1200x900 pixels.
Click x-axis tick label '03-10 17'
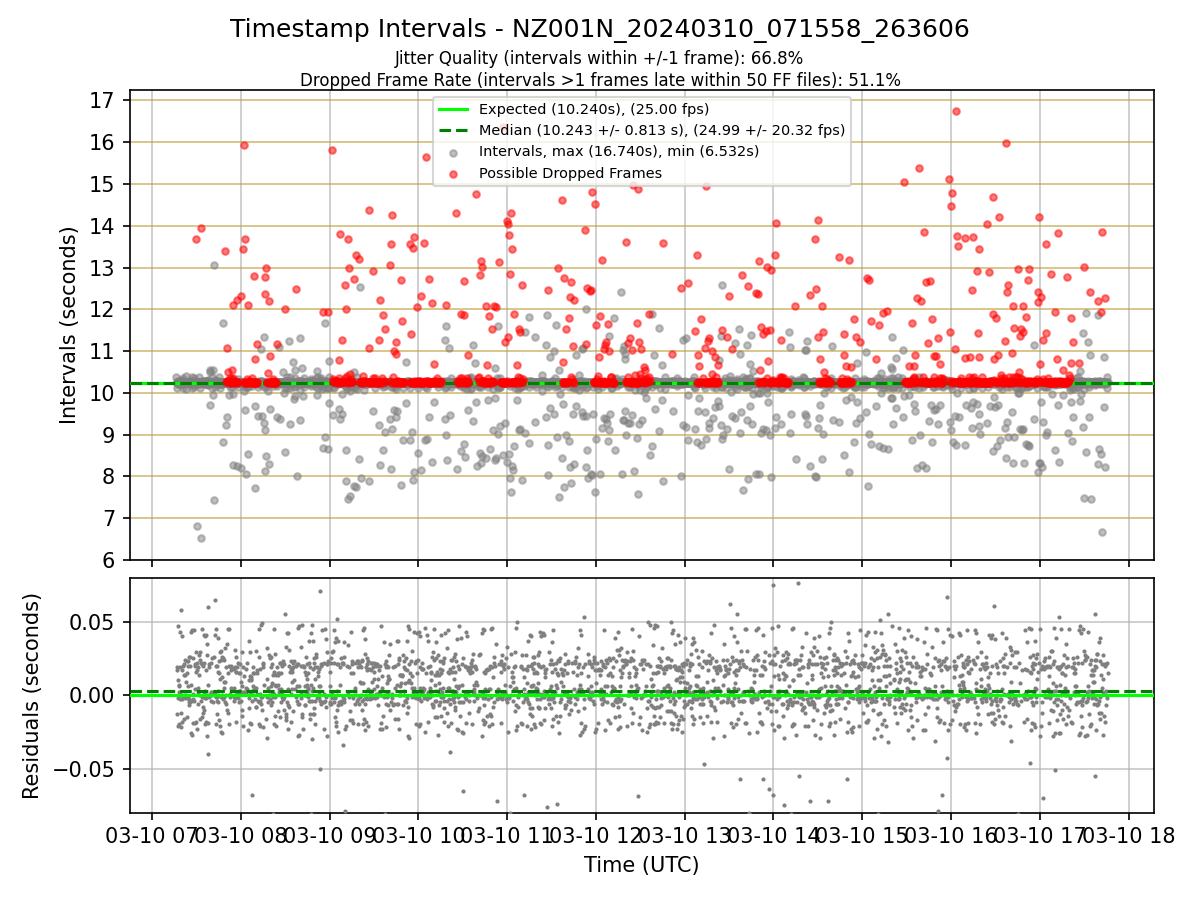pos(1040,836)
